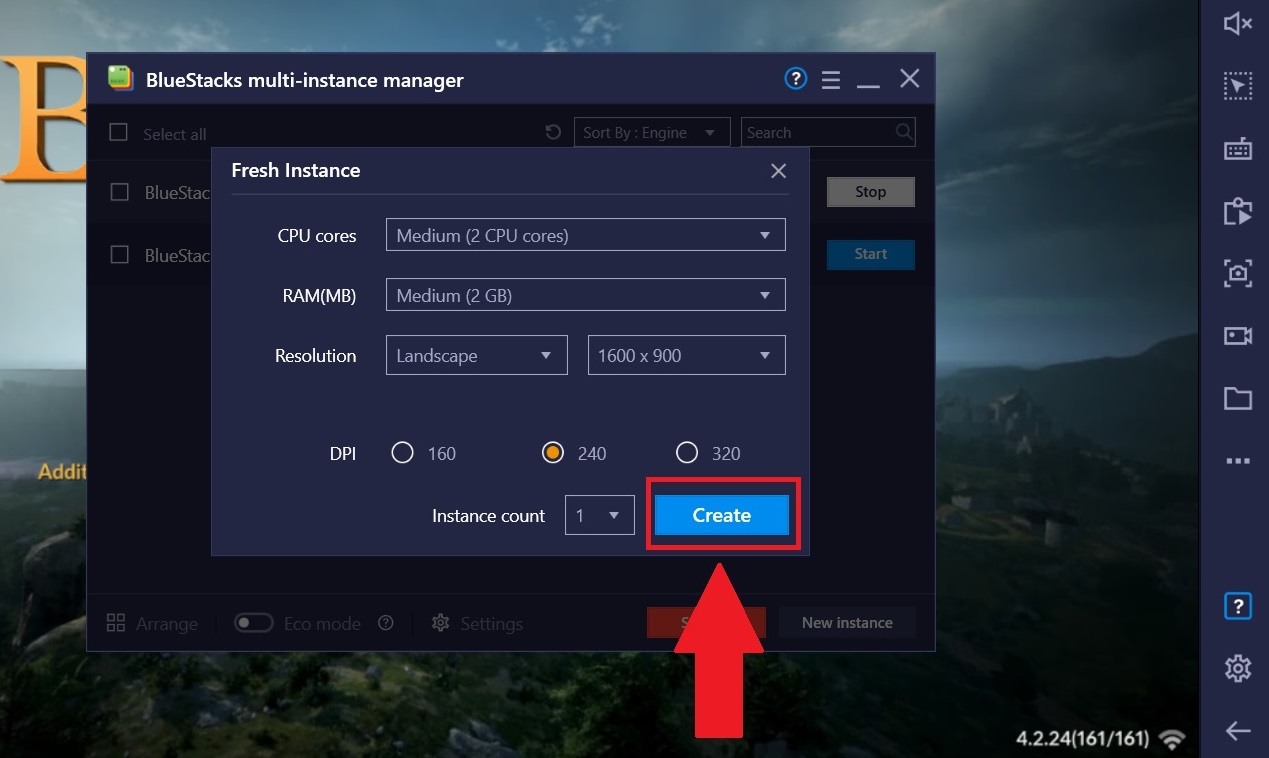The height and width of the screenshot is (758, 1269).
Task: Toggle the Eco mode switch
Action: 253,623
